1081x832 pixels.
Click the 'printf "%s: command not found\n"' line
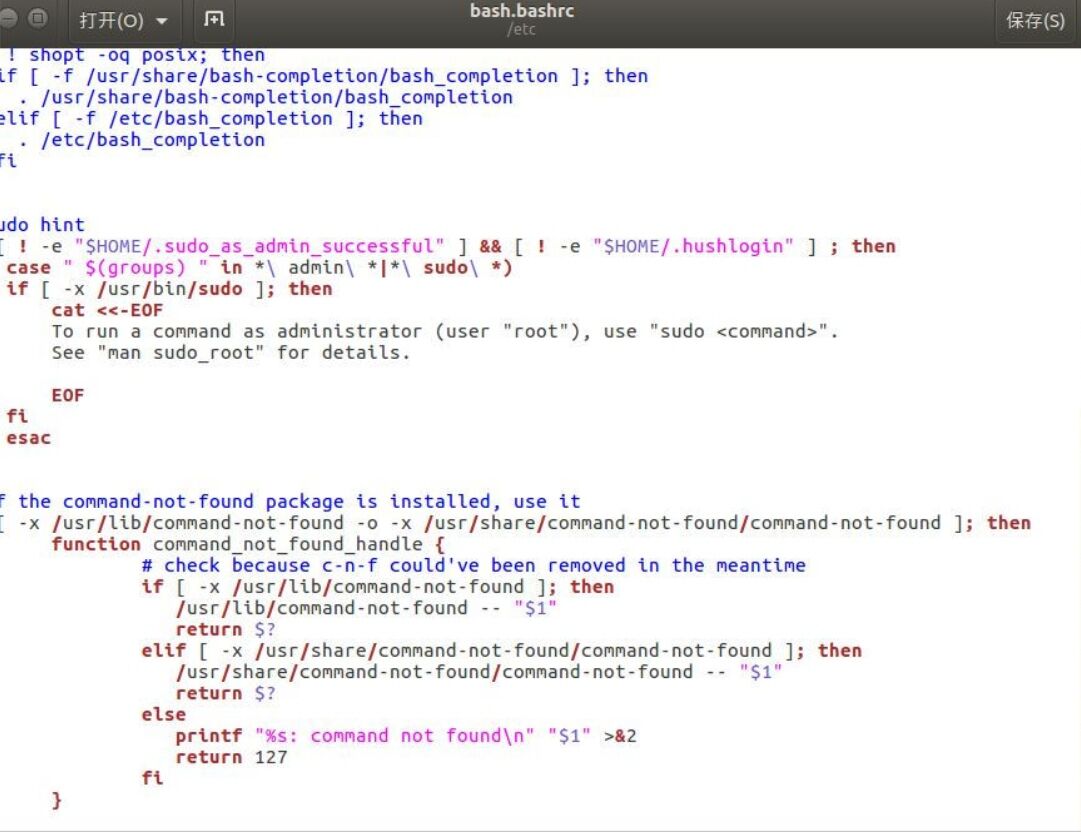(406, 736)
